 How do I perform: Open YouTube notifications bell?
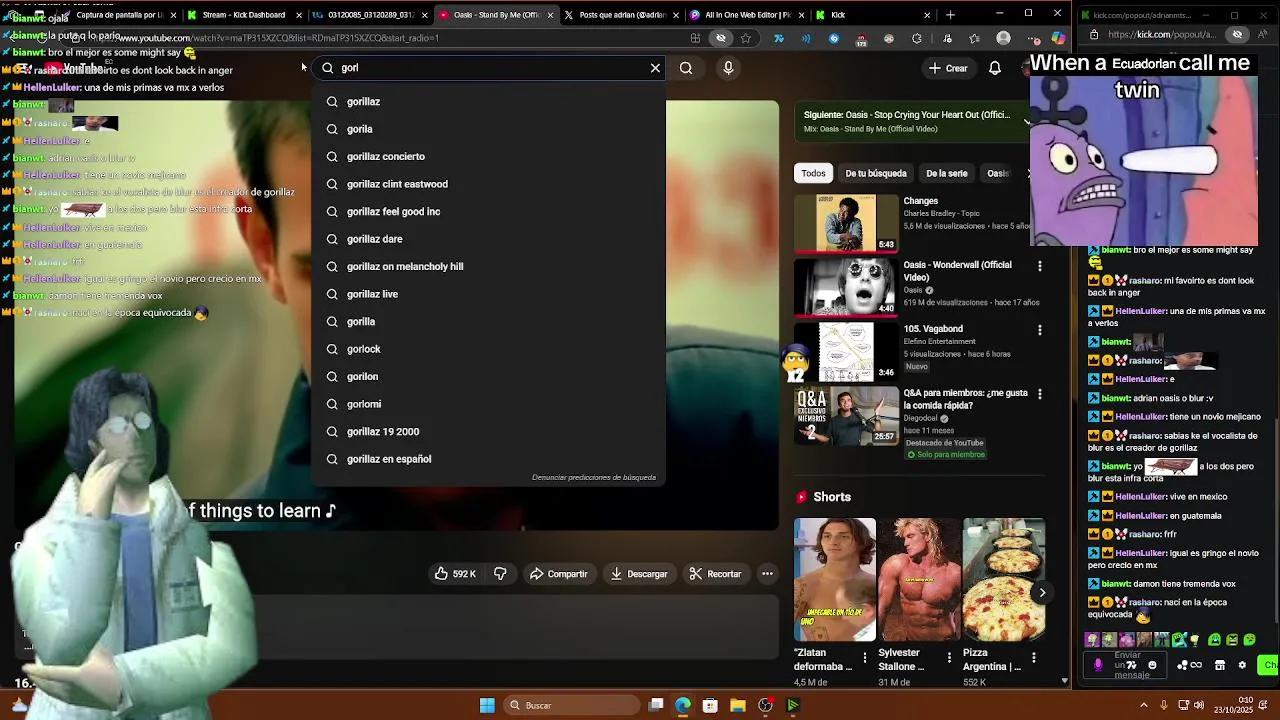tap(995, 68)
